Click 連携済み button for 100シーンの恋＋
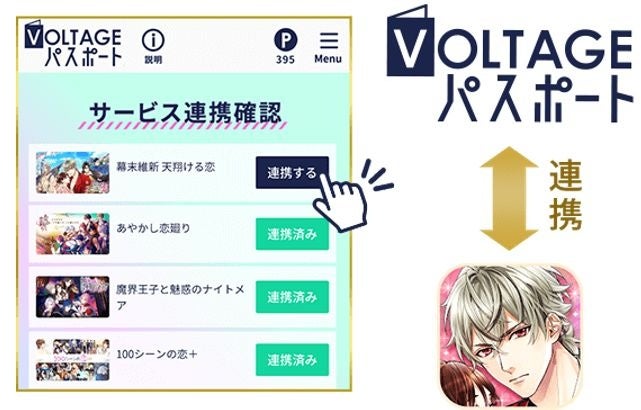The image size is (641, 410). click(x=292, y=360)
